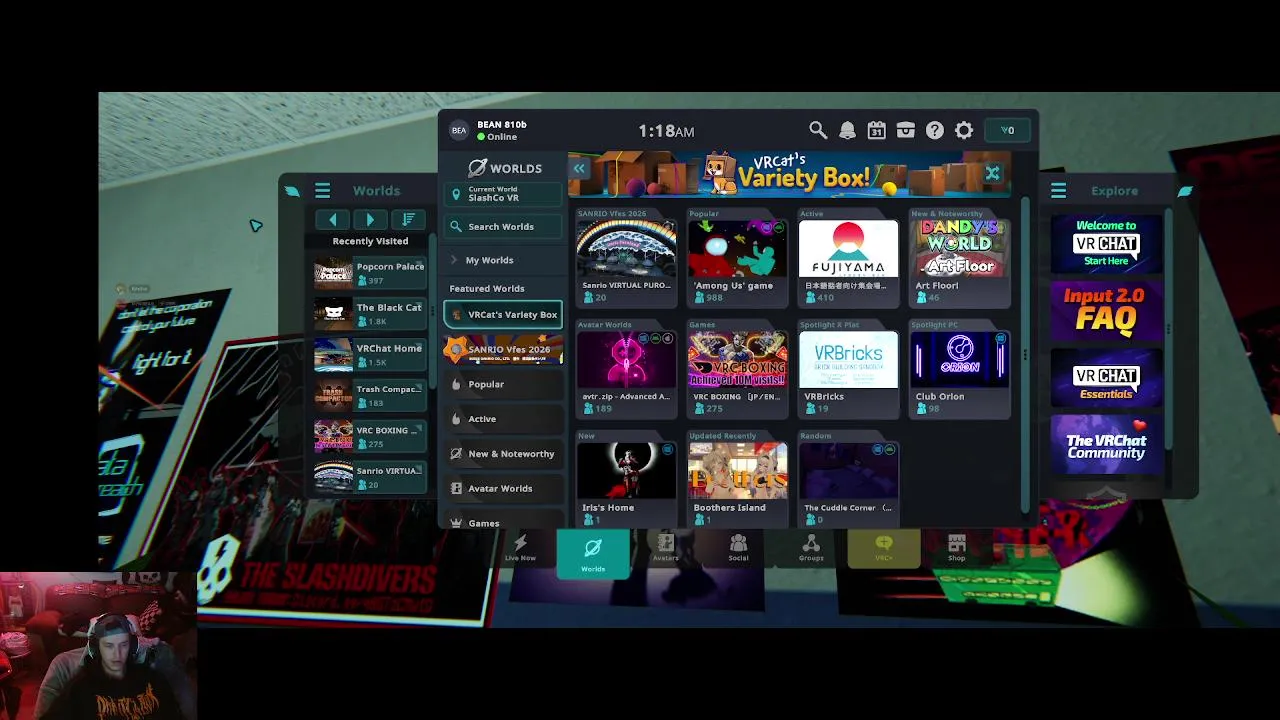Select SANRIO Vfes 2026 featured category

[503, 349]
